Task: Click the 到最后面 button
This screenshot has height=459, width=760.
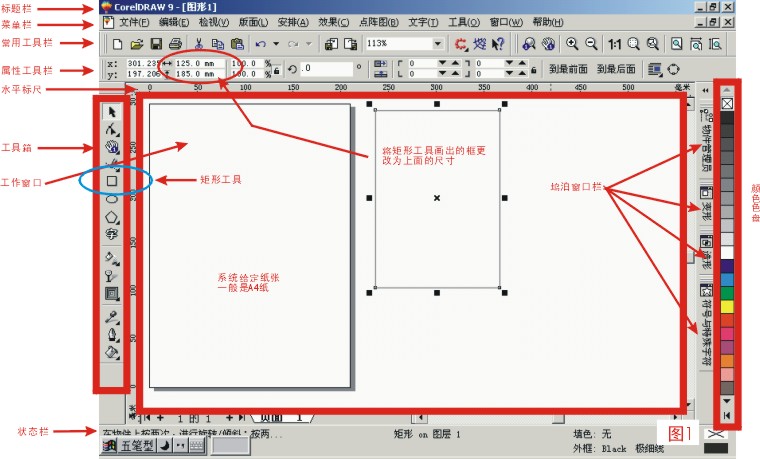Action: [x=616, y=69]
